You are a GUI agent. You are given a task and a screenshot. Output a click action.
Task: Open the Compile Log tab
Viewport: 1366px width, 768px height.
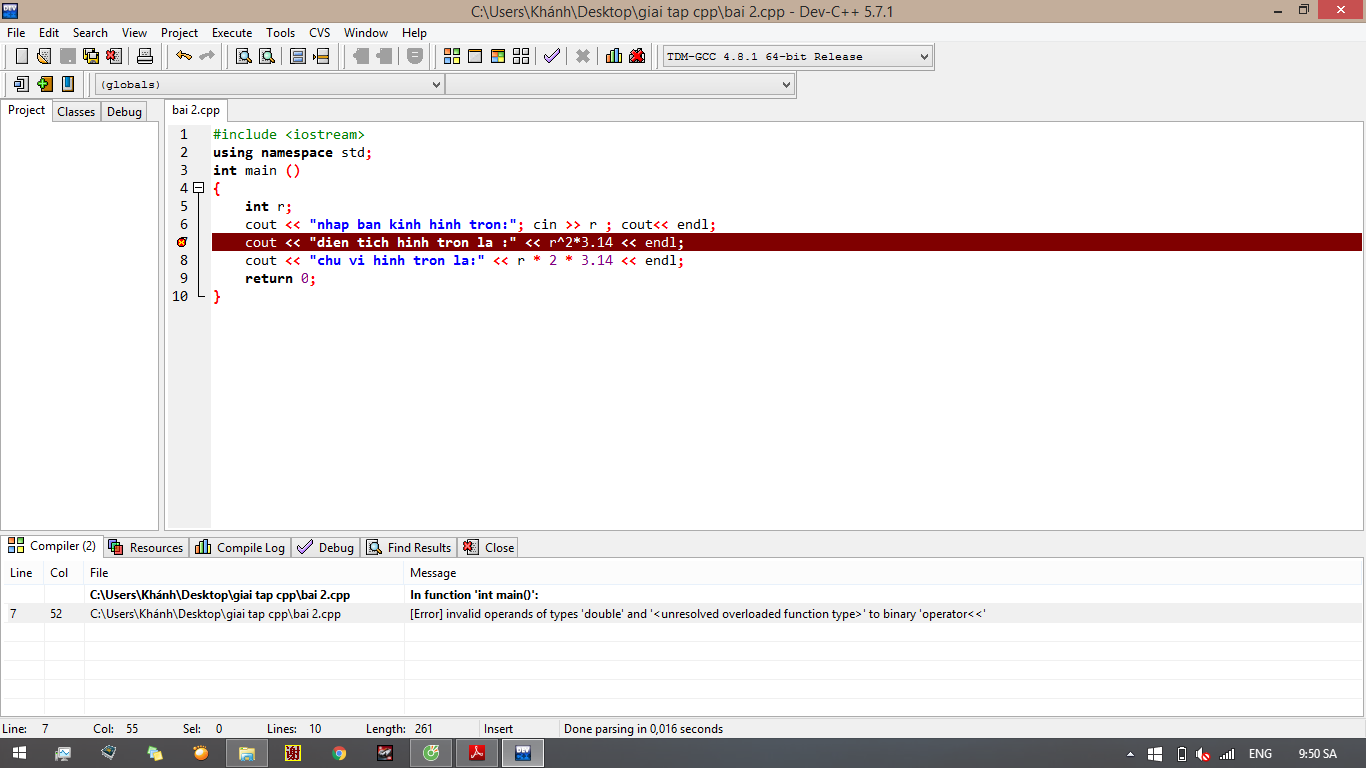[x=241, y=547]
